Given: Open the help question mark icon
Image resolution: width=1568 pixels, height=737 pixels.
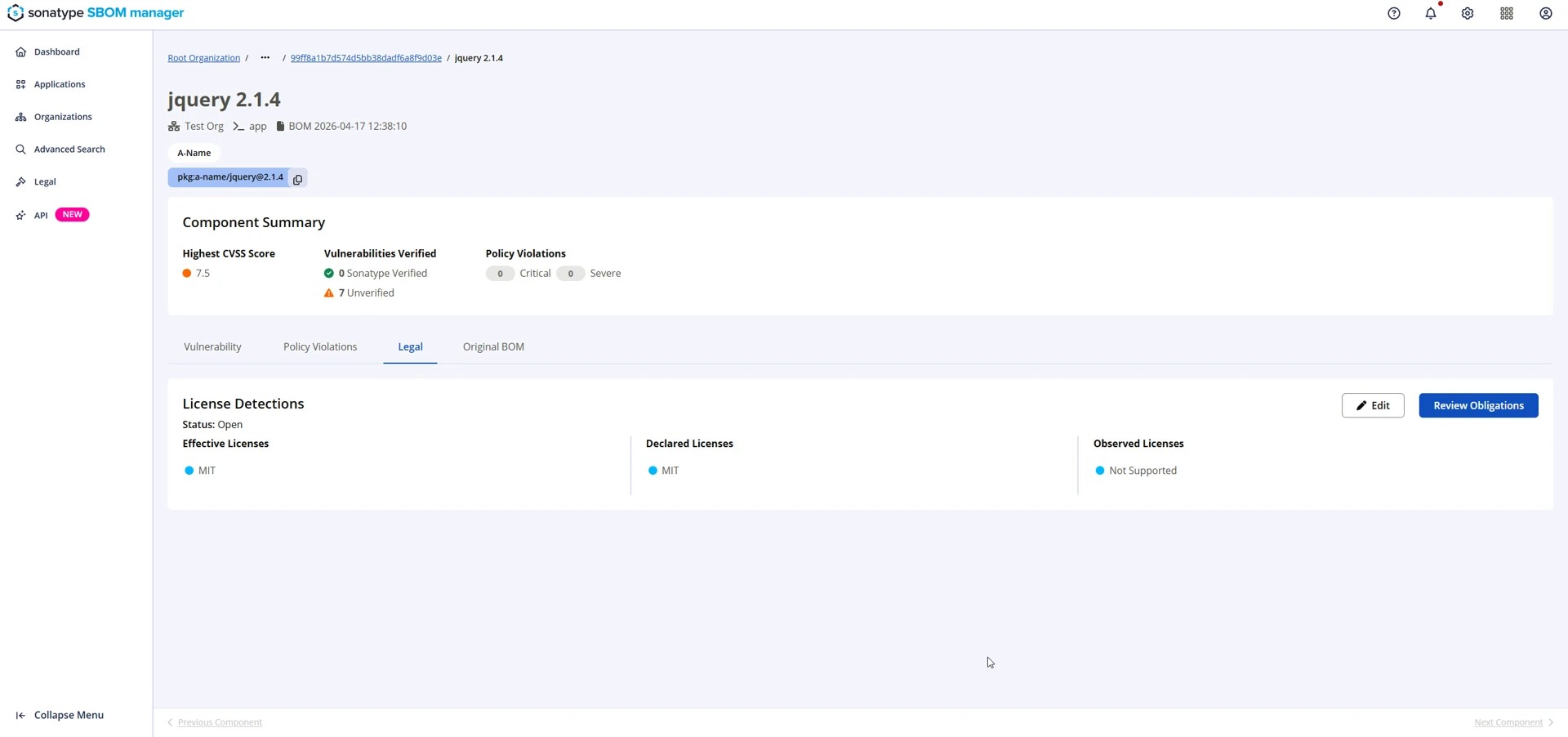Looking at the screenshot, I should tap(1394, 13).
